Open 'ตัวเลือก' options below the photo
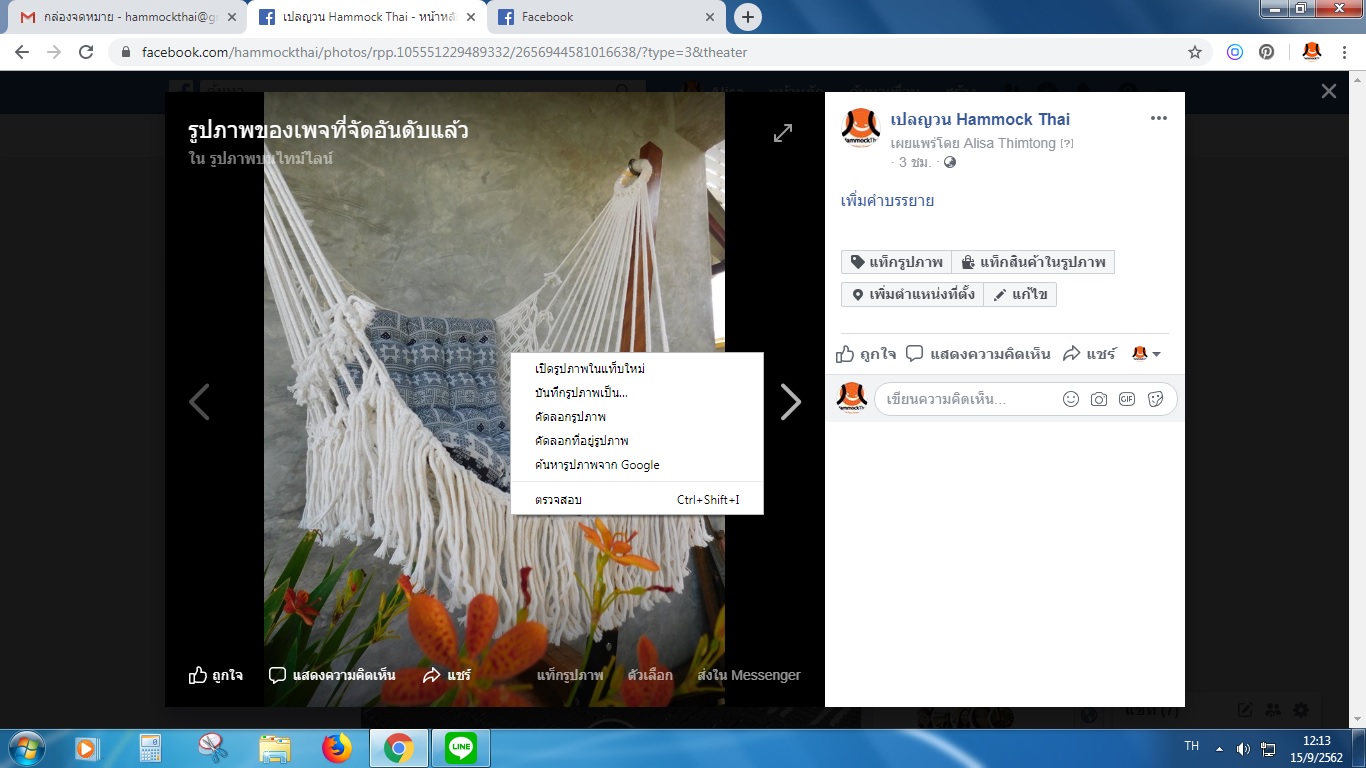1366x768 pixels. coord(650,675)
